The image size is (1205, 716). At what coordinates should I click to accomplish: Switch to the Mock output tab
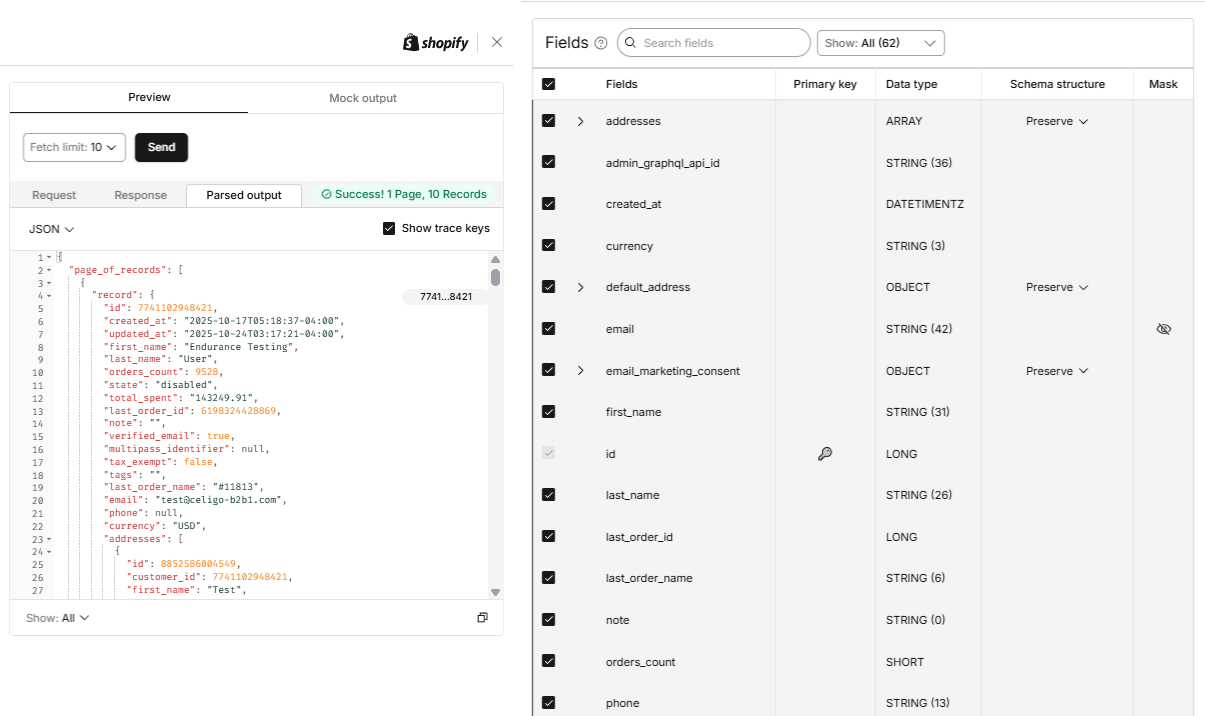tap(363, 98)
